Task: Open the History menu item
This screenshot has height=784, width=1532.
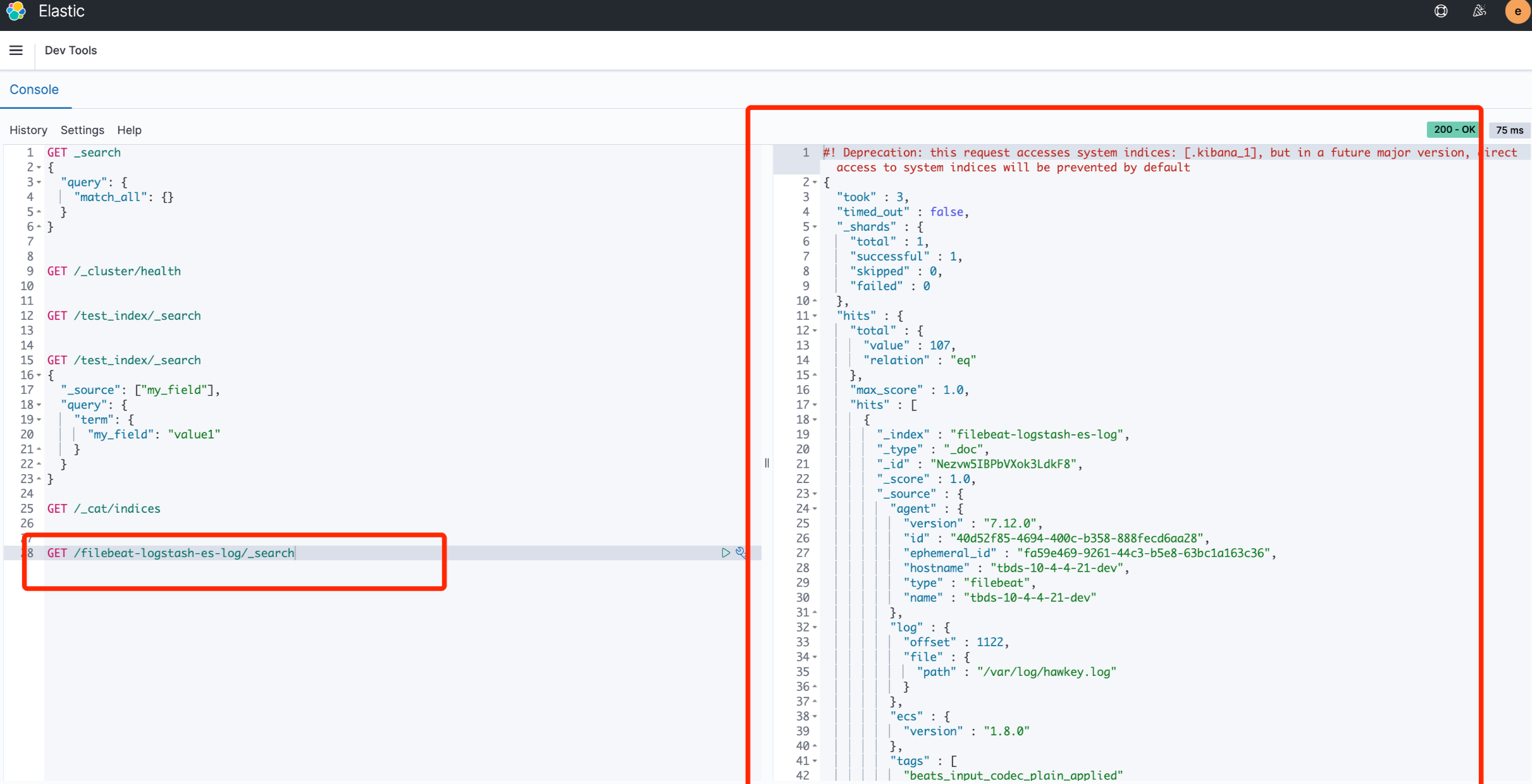Action: 28,130
